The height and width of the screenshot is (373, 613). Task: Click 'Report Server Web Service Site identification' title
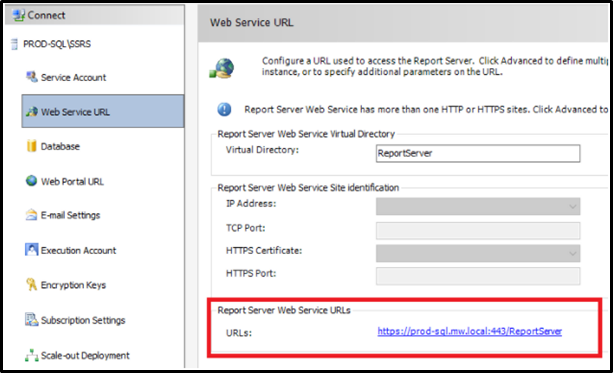(308, 188)
